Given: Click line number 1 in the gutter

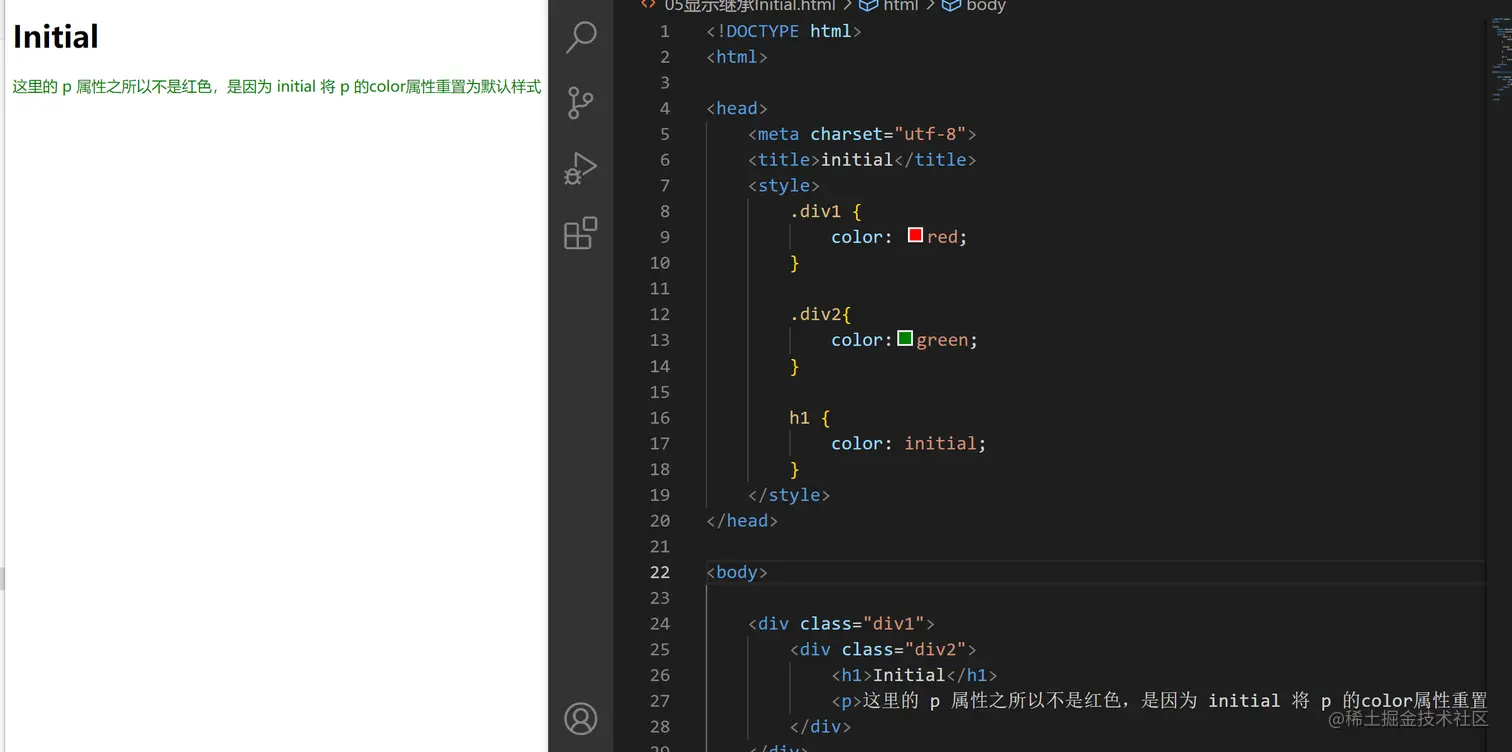Looking at the screenshot, I should pyautogui.click(x=665, y=31).
